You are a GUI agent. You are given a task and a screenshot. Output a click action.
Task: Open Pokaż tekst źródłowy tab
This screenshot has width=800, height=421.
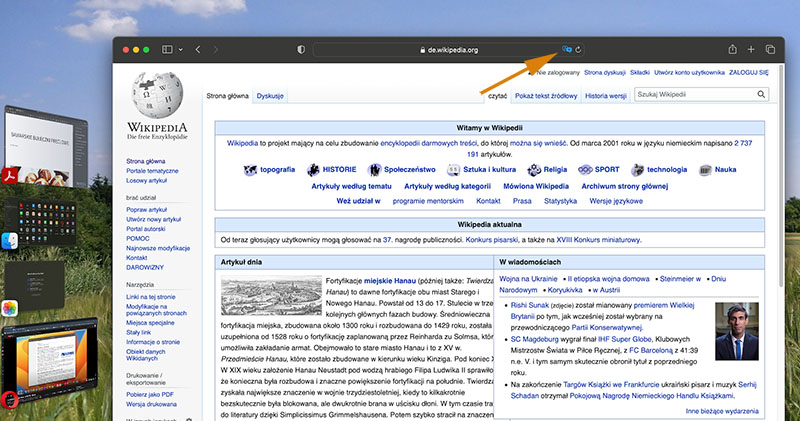pyautogui.click(x=546, y=96)
